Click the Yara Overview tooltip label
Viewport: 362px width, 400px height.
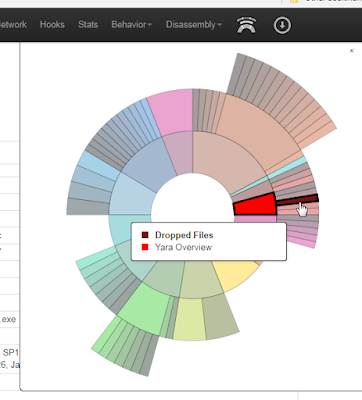(183, 247)
